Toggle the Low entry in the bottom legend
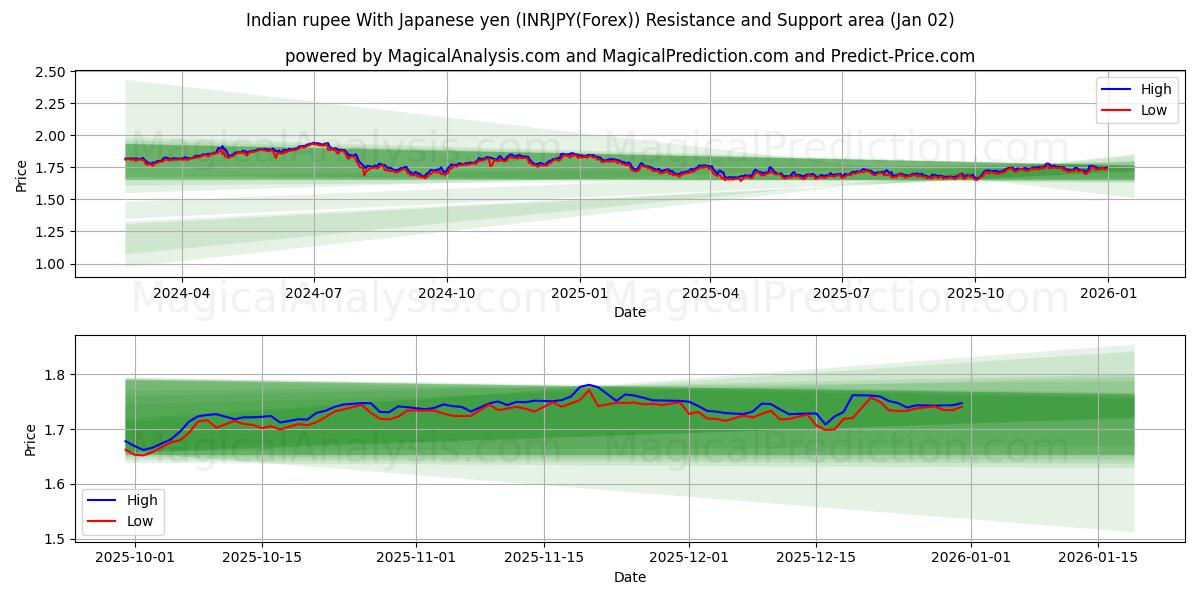Screen dimensions: 1200x600 (x=135, y=520)
